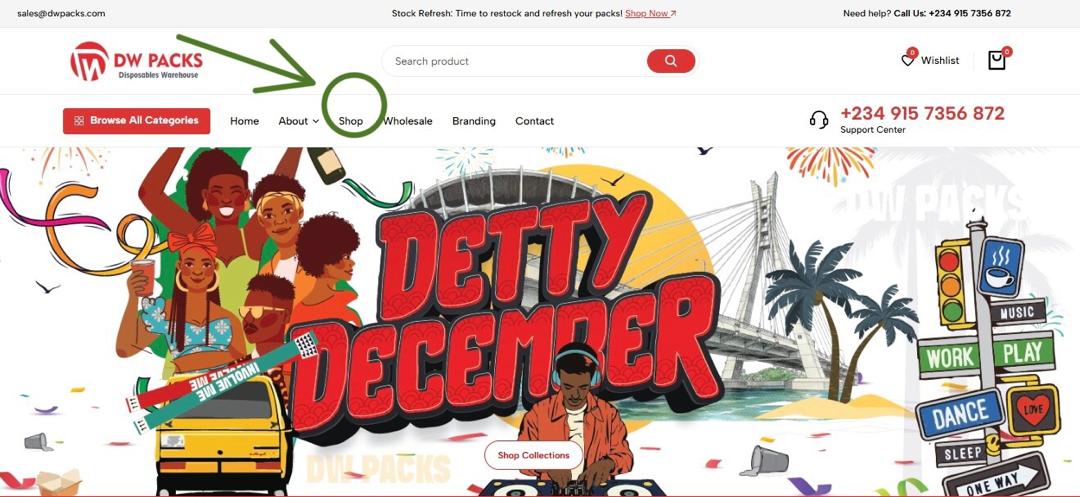Image resolution: width=1080 pixels, height=497 pixels.
Task: Click the Support Center phone number
Action: [922, 113]
